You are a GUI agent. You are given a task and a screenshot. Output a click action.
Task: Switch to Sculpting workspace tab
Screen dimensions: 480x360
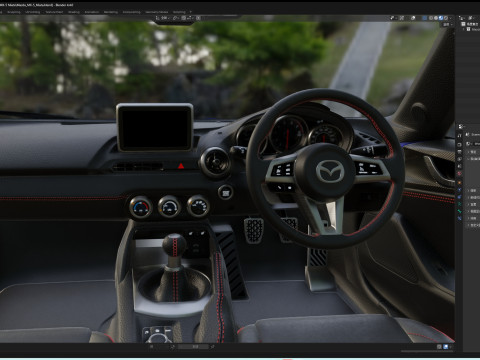(x=14, y=12)
